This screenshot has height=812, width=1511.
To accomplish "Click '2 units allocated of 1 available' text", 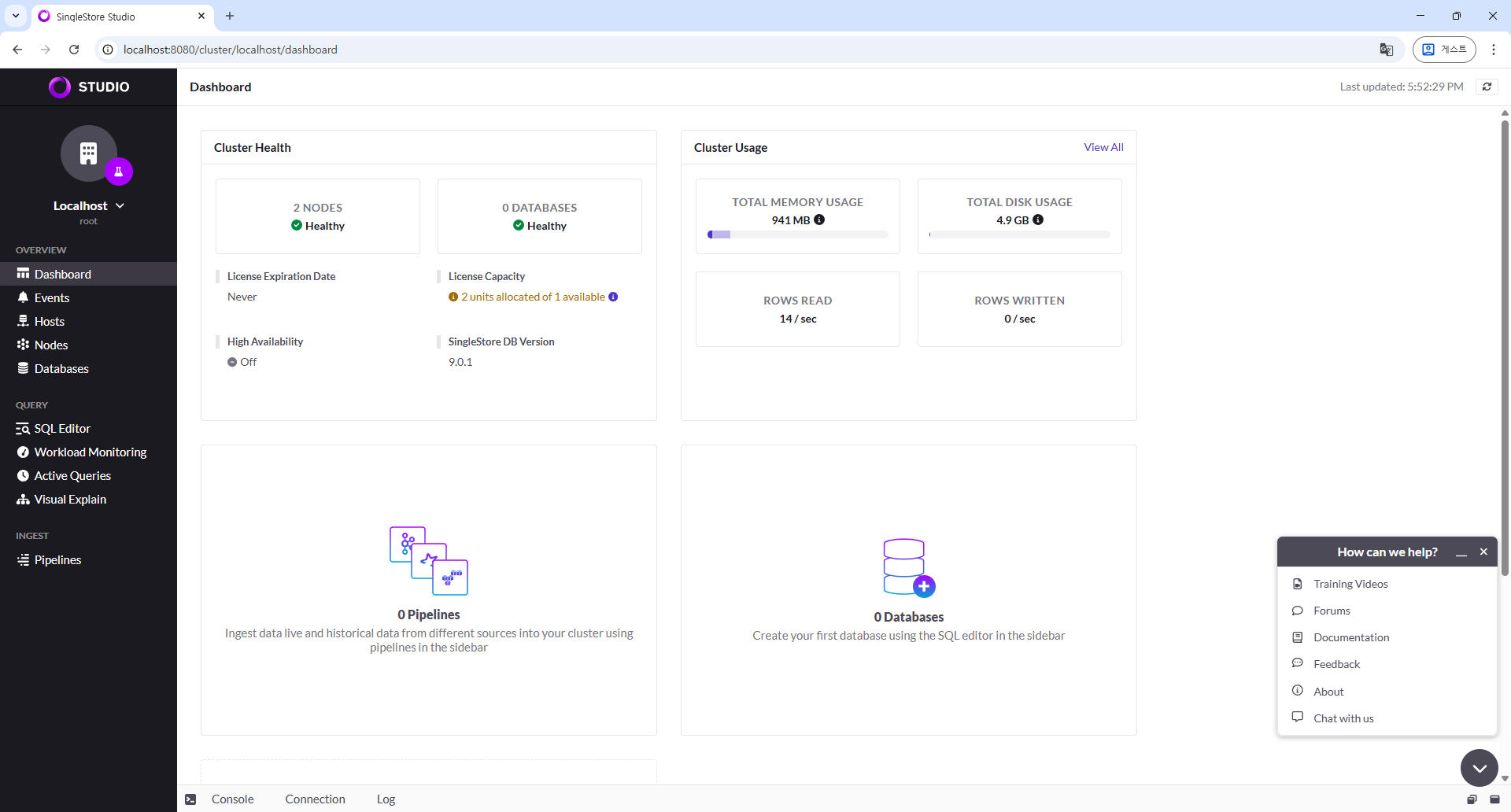I will pos(534,297).
